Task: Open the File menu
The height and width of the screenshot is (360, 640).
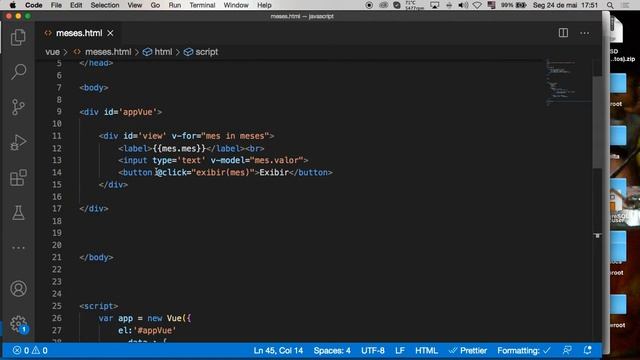Action: tap(56, 5)
